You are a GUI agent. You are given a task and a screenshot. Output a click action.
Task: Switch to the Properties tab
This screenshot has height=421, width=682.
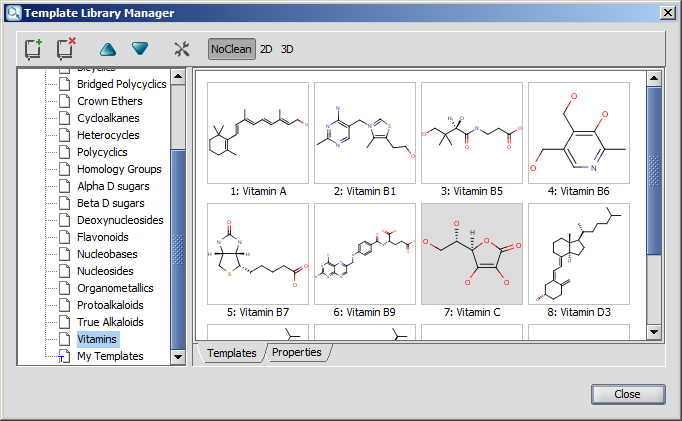296,353
